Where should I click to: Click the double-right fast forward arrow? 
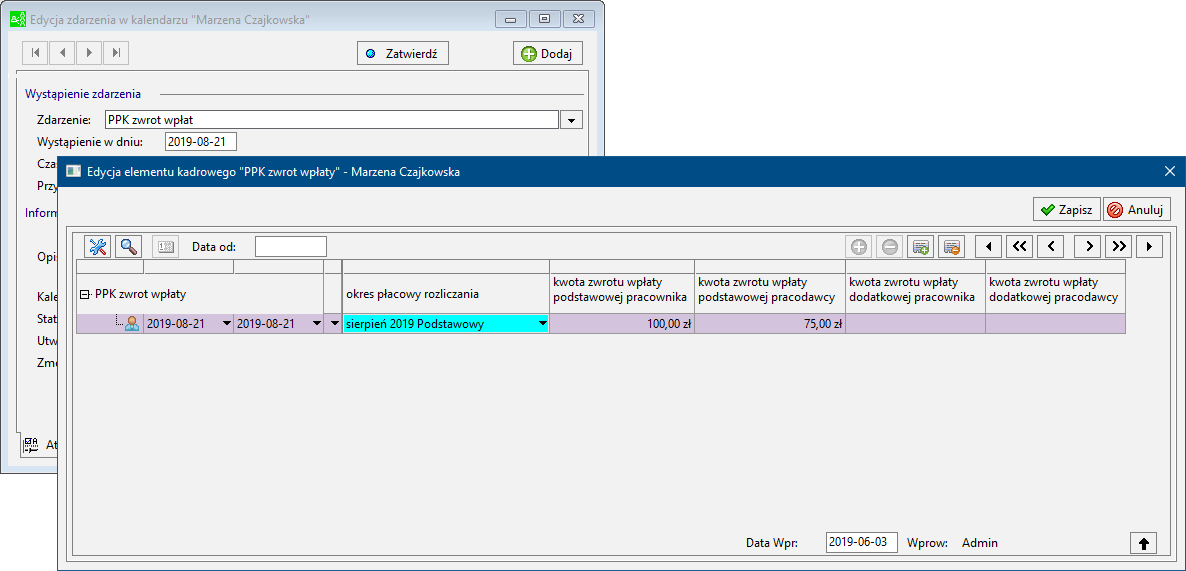click(1117, 246)
